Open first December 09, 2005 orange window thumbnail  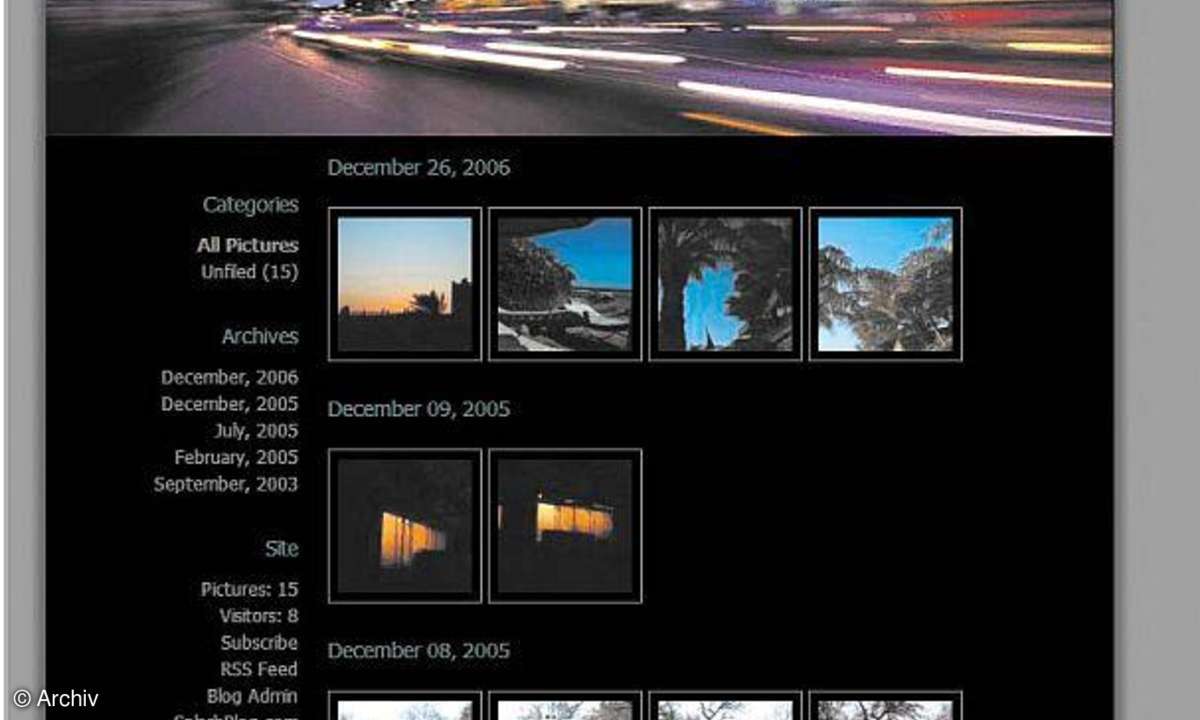tap(405, 526)
